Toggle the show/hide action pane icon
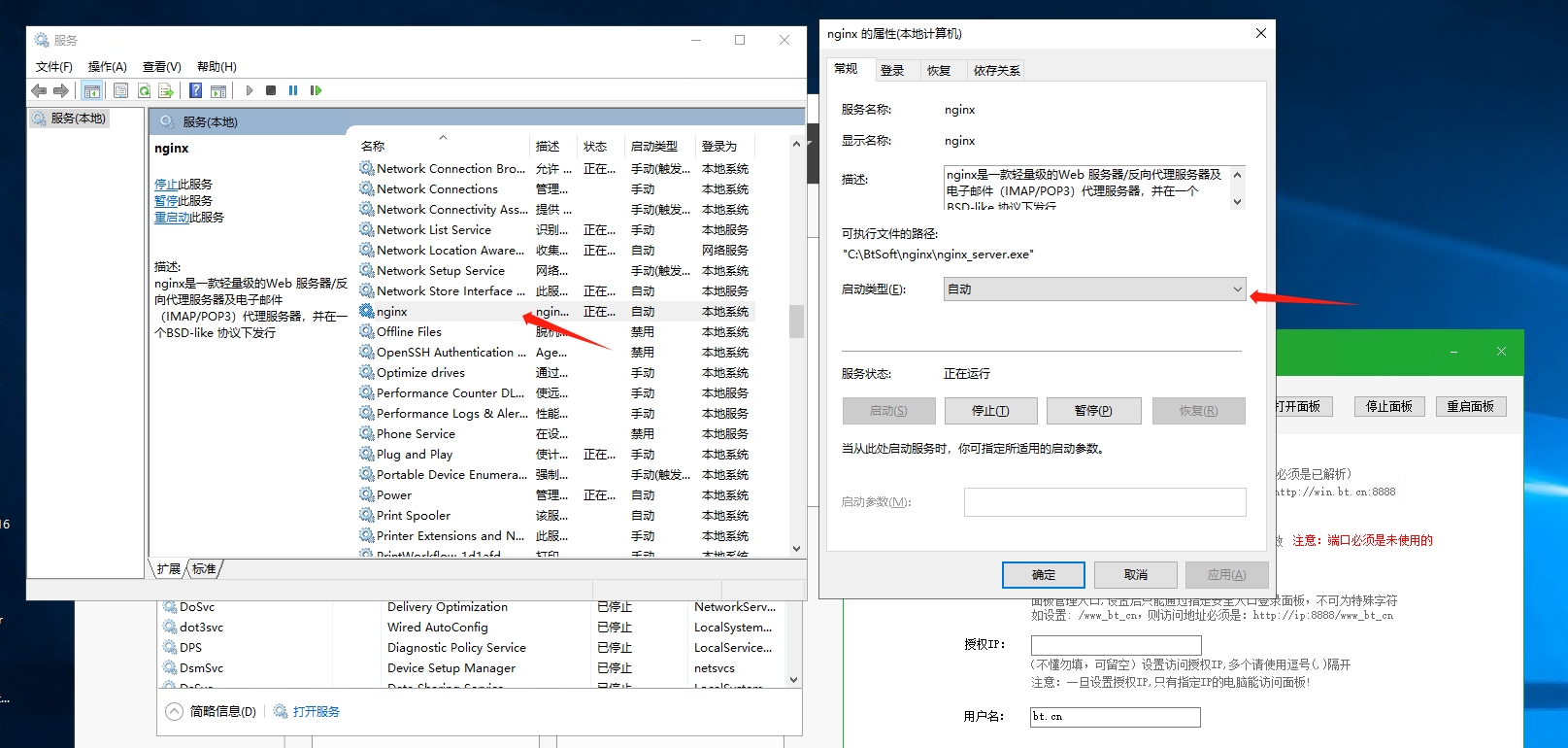This screenshot has width=1568, height=748. tap(218, 90)
